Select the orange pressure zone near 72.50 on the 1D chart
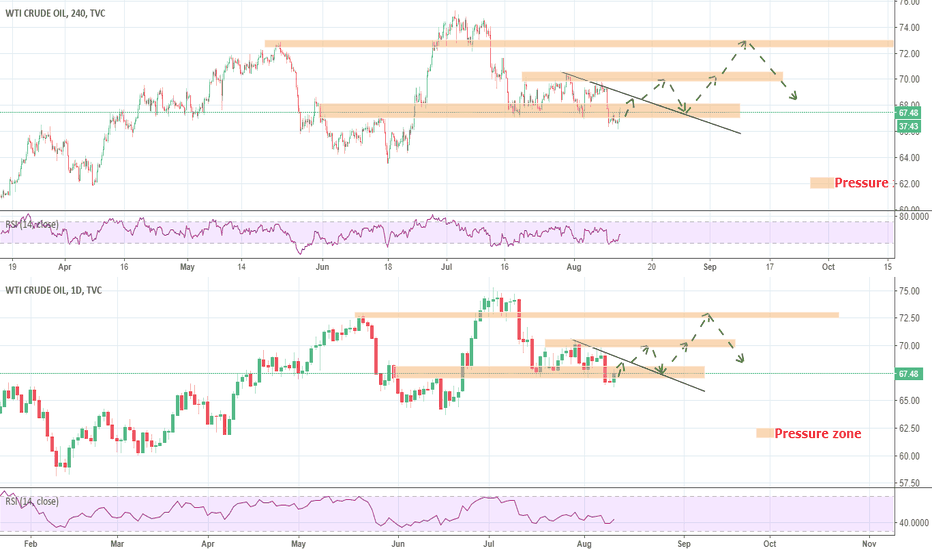The height and width of the screenshot is (550, 932). [x=597, y=315]
